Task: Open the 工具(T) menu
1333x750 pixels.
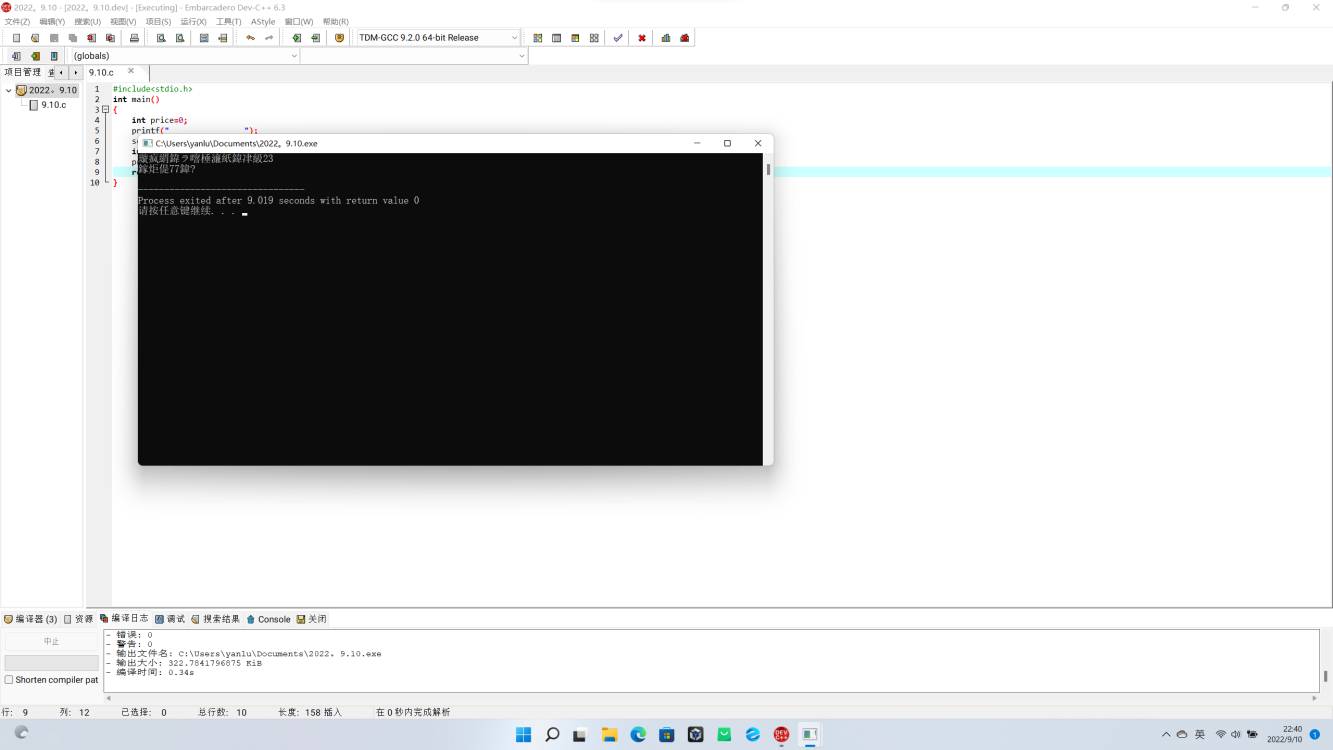Action: [x=228, y=22]
